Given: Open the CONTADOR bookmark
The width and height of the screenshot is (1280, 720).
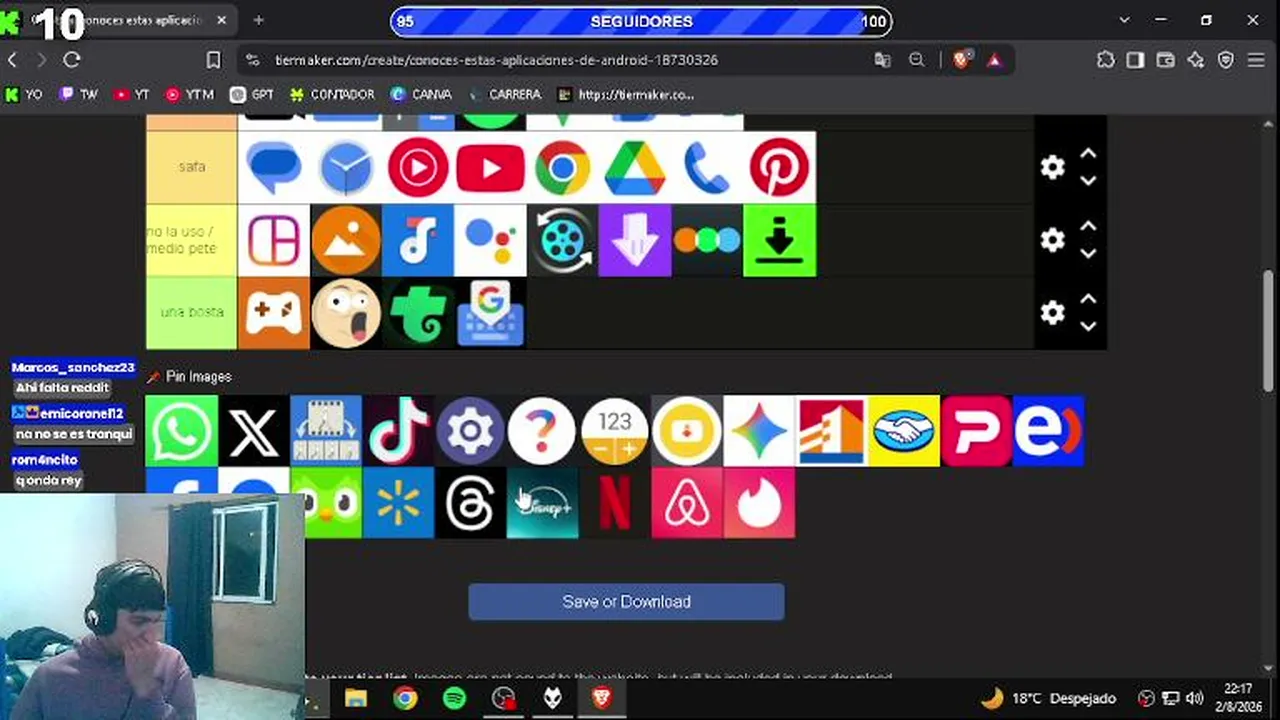Looking at the screenshot, I should tap(332, 95).
